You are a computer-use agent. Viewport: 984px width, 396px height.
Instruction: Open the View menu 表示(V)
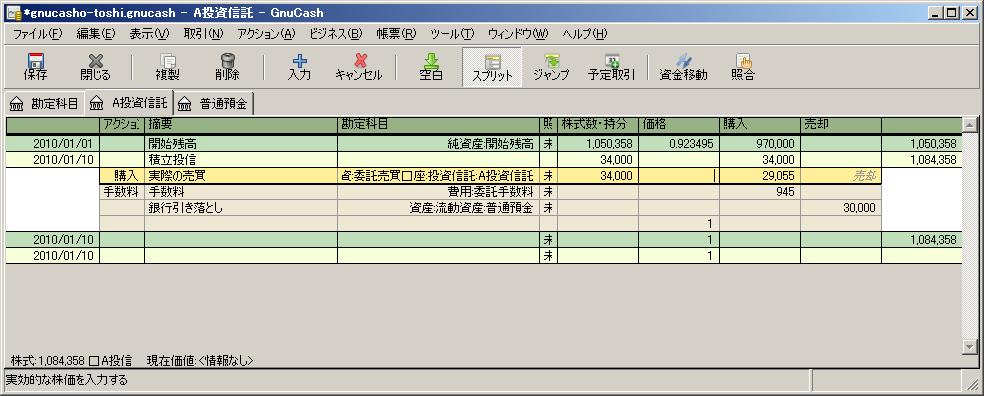[149, 34]
